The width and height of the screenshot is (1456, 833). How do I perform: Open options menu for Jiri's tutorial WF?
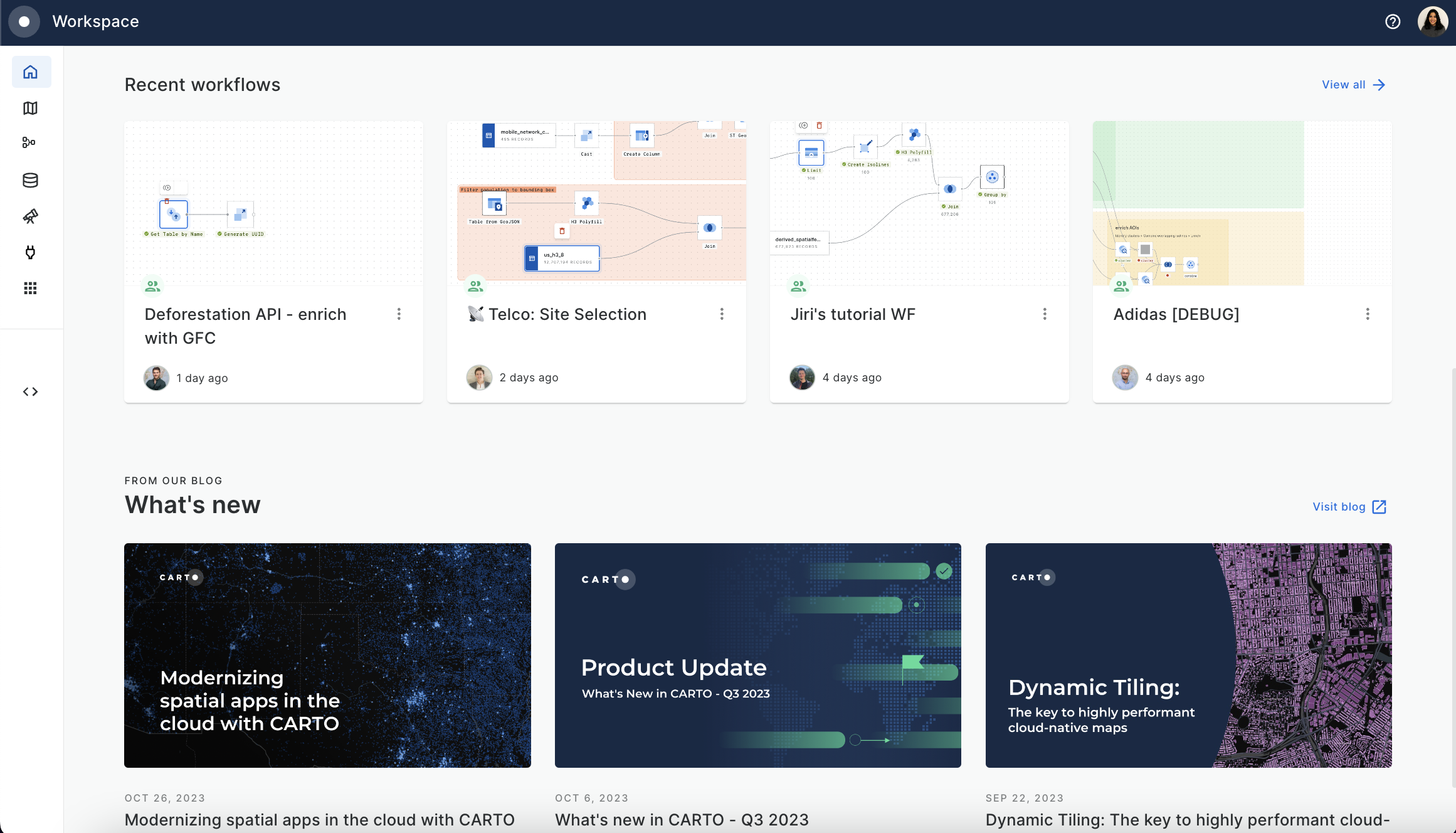(x=1045, y=314)
